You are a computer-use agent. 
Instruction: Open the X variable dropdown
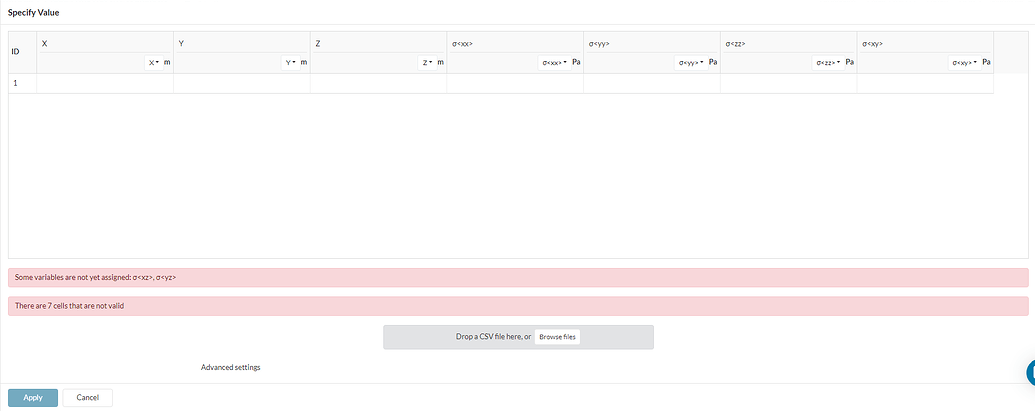pos(154,63)
